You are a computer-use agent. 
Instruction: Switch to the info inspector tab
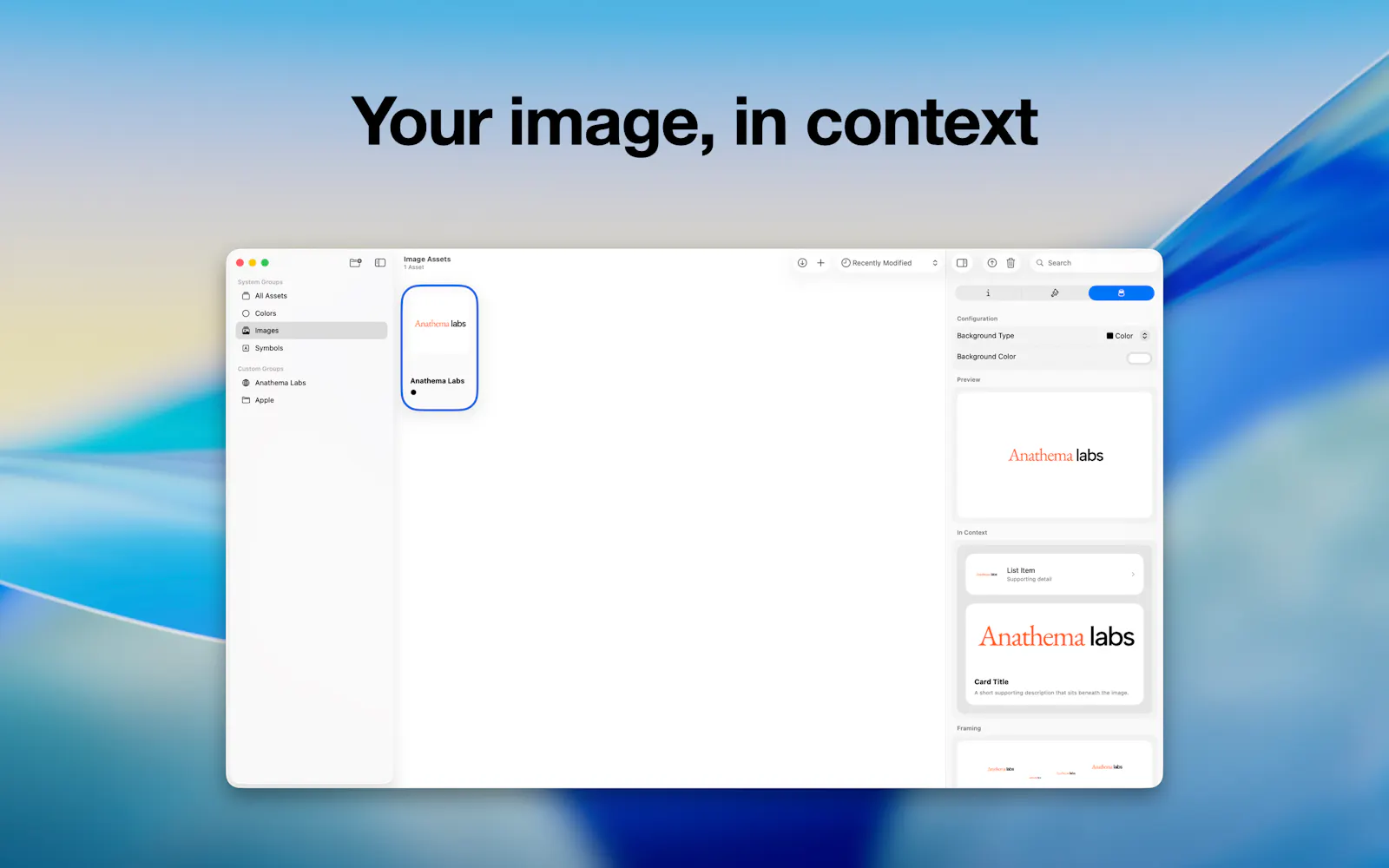click(988, 293)
